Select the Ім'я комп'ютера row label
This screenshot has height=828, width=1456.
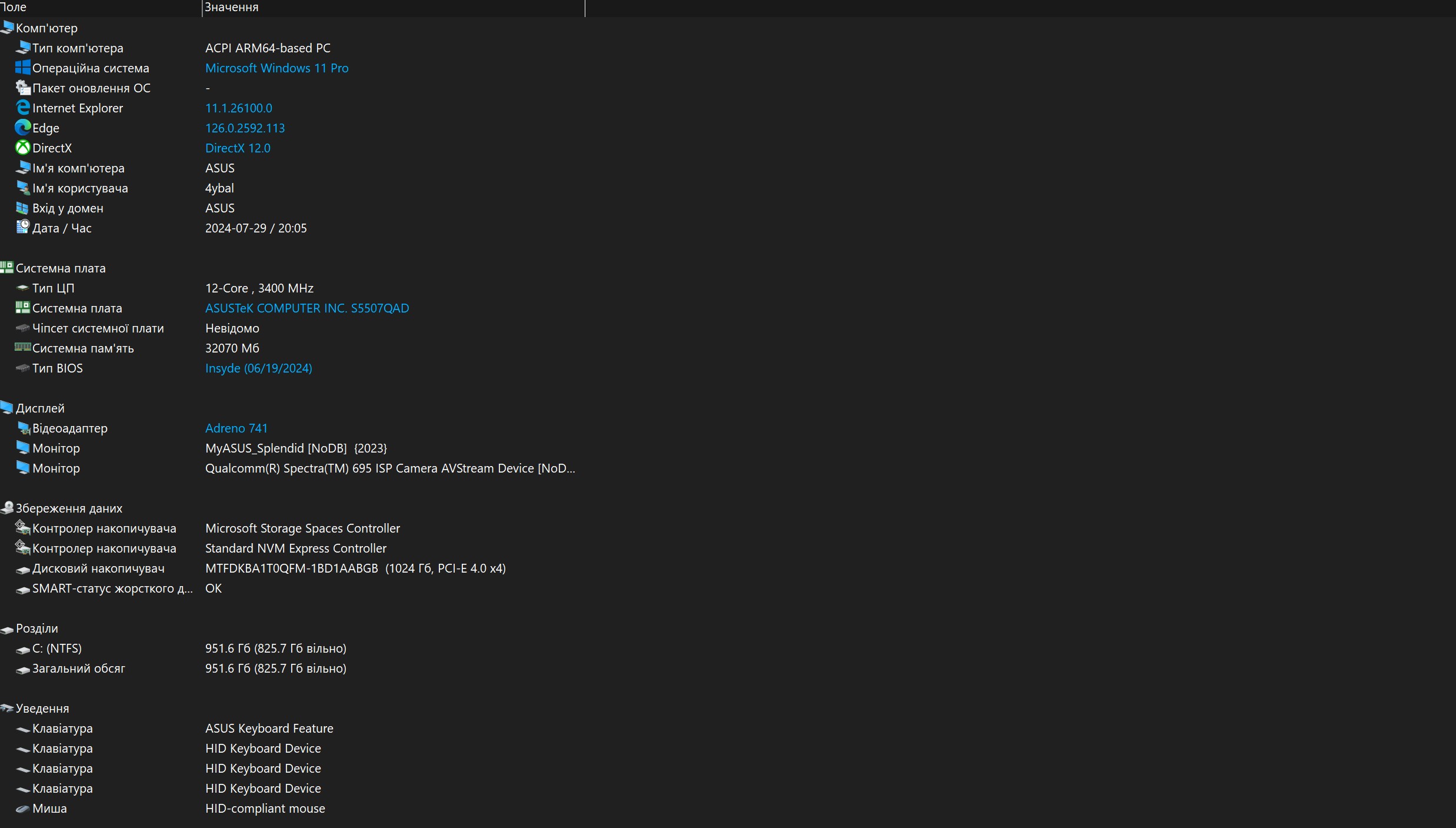click(x=78, y=168)
